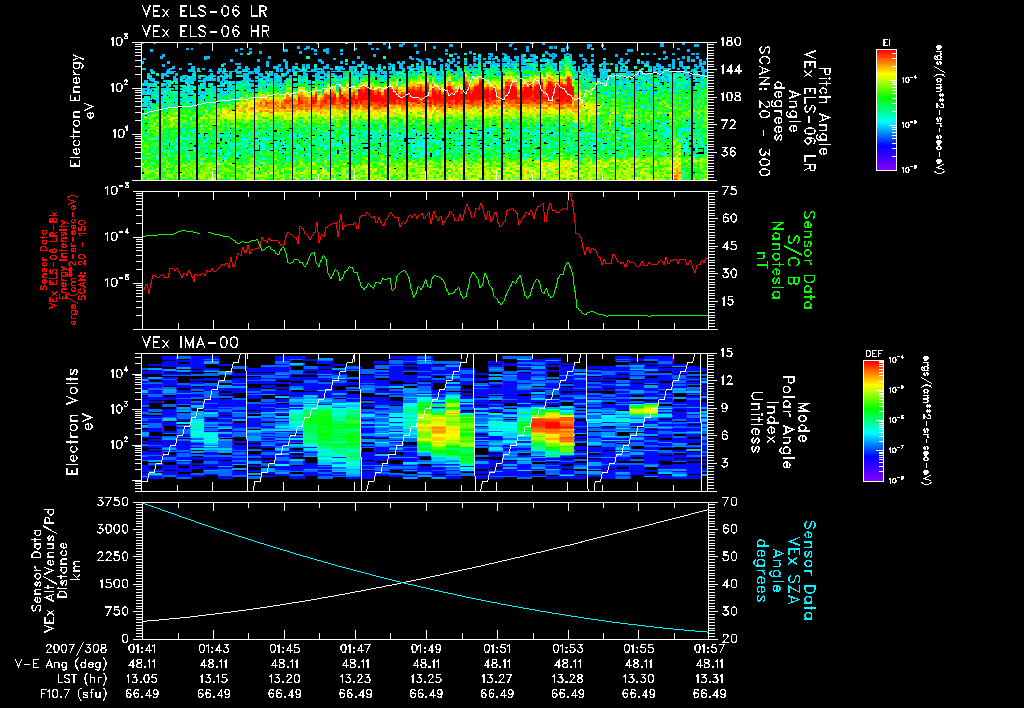Viewport: 1024px width, 708px height.
Task: Click the 180 degree pitch angle tick
Action: (730, 42)
